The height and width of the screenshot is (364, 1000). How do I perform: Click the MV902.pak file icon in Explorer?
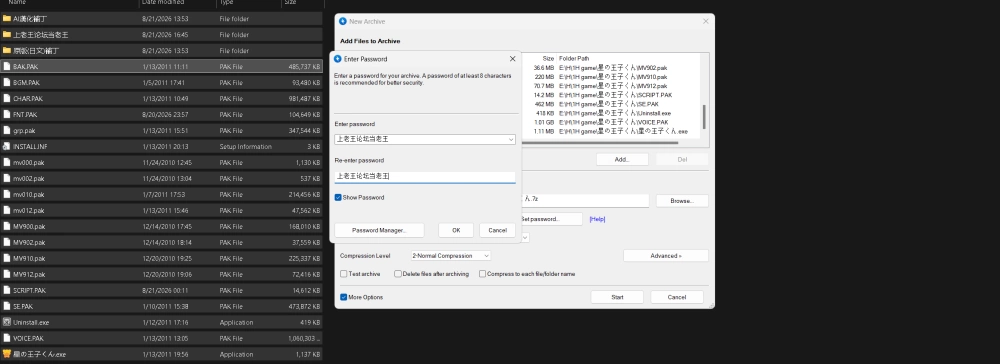(x=7, y=242)
